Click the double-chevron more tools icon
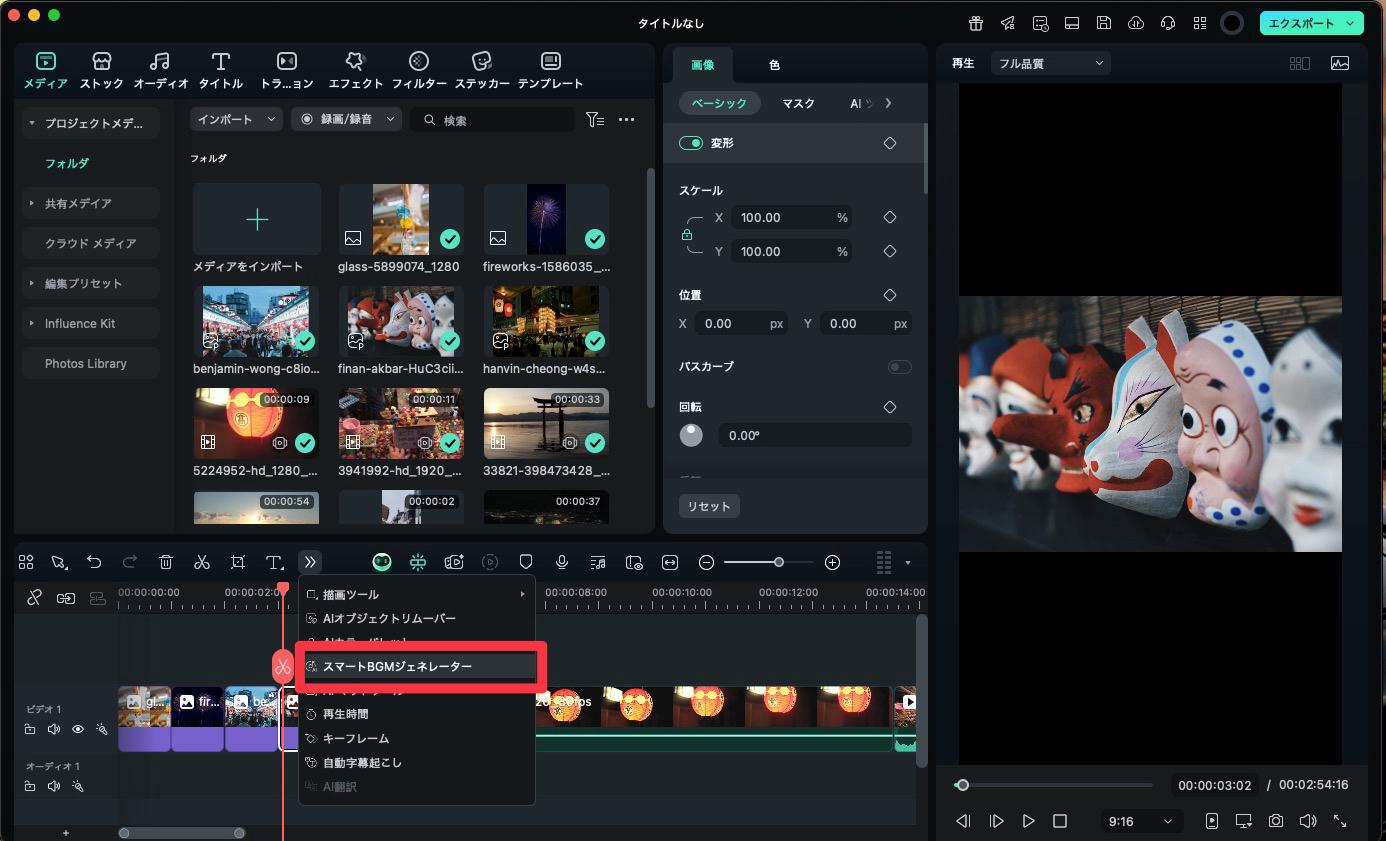The height and width of the screenshot is (841, 1386). [x=310, y=563]
